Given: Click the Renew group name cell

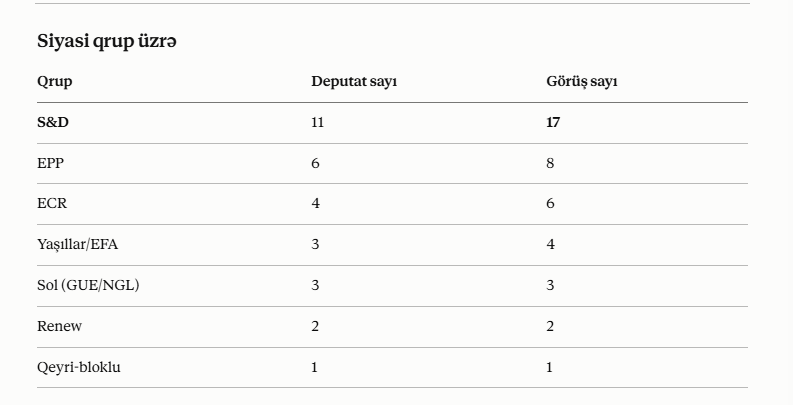Looking at the screenshot, I should point(59,326).
